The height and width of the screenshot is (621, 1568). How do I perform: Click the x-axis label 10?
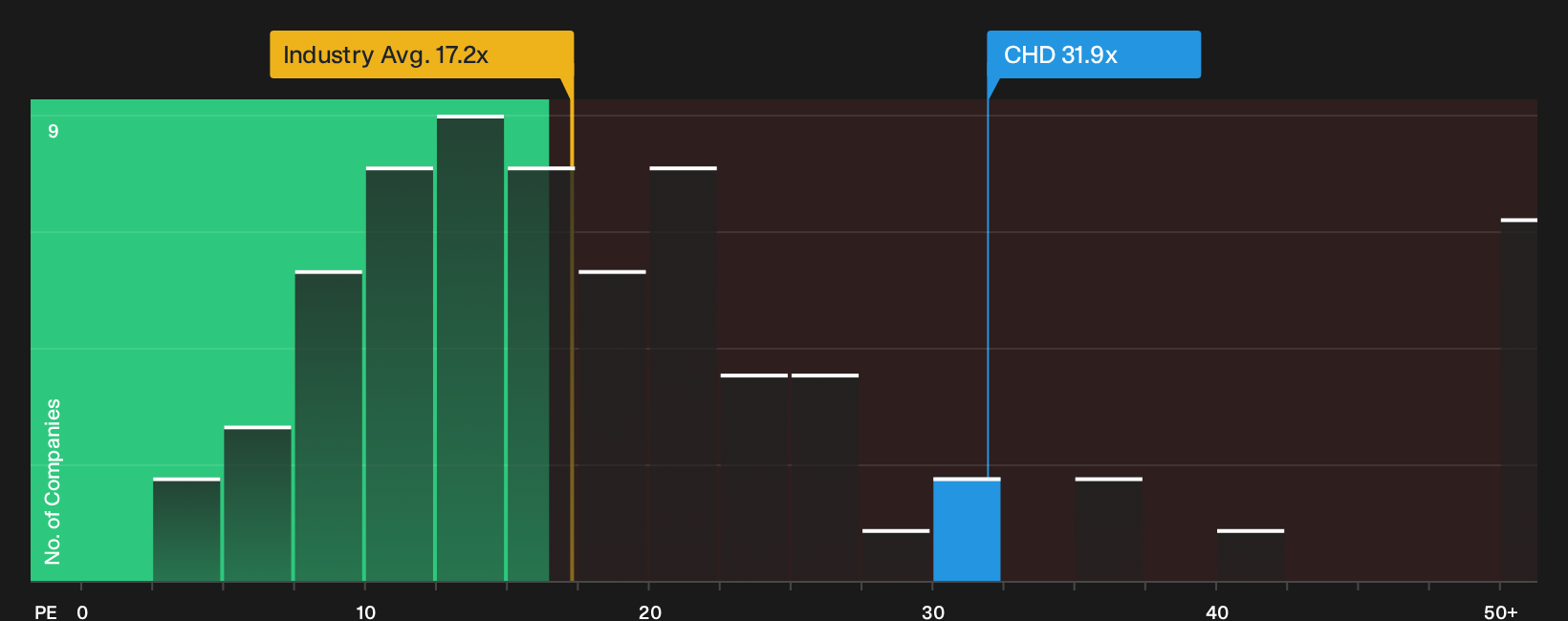pyautogui.click(x=365, y=611)
